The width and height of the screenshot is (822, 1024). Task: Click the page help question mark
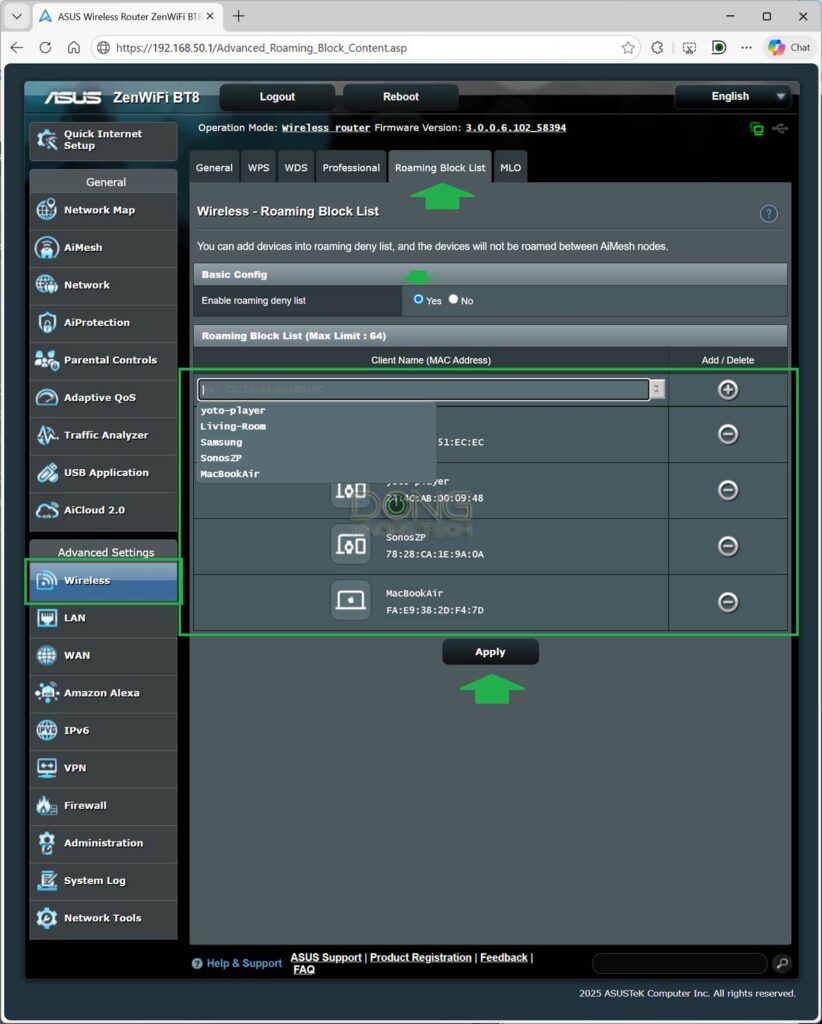click(x=768, y=213)
